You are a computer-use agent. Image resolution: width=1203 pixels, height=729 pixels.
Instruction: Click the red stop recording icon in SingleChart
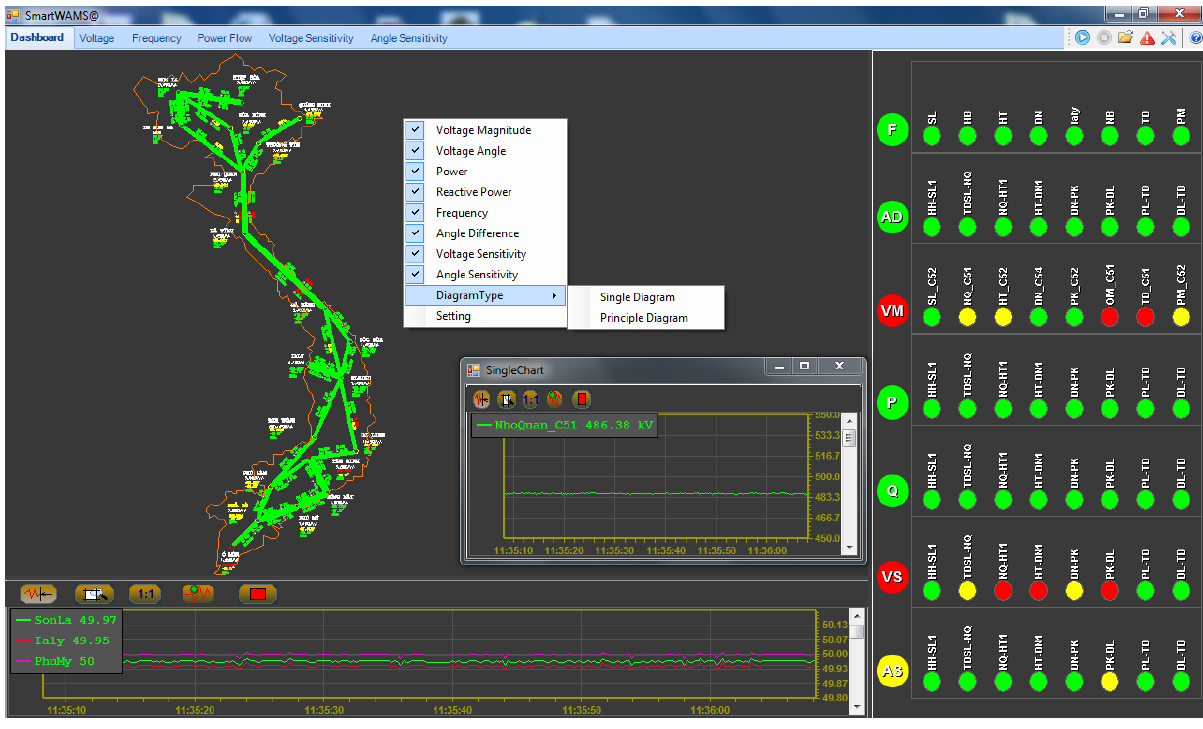pyautogui.click(x=582, y=399)
